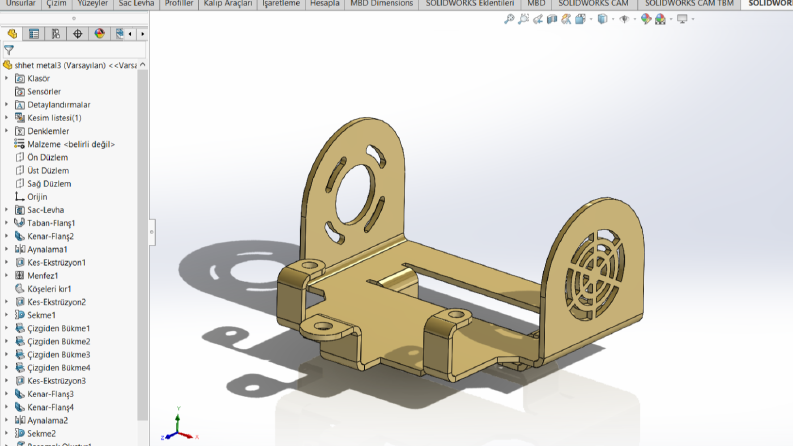Open the FeatureManager design tree tab

click(x=12, y=34)
